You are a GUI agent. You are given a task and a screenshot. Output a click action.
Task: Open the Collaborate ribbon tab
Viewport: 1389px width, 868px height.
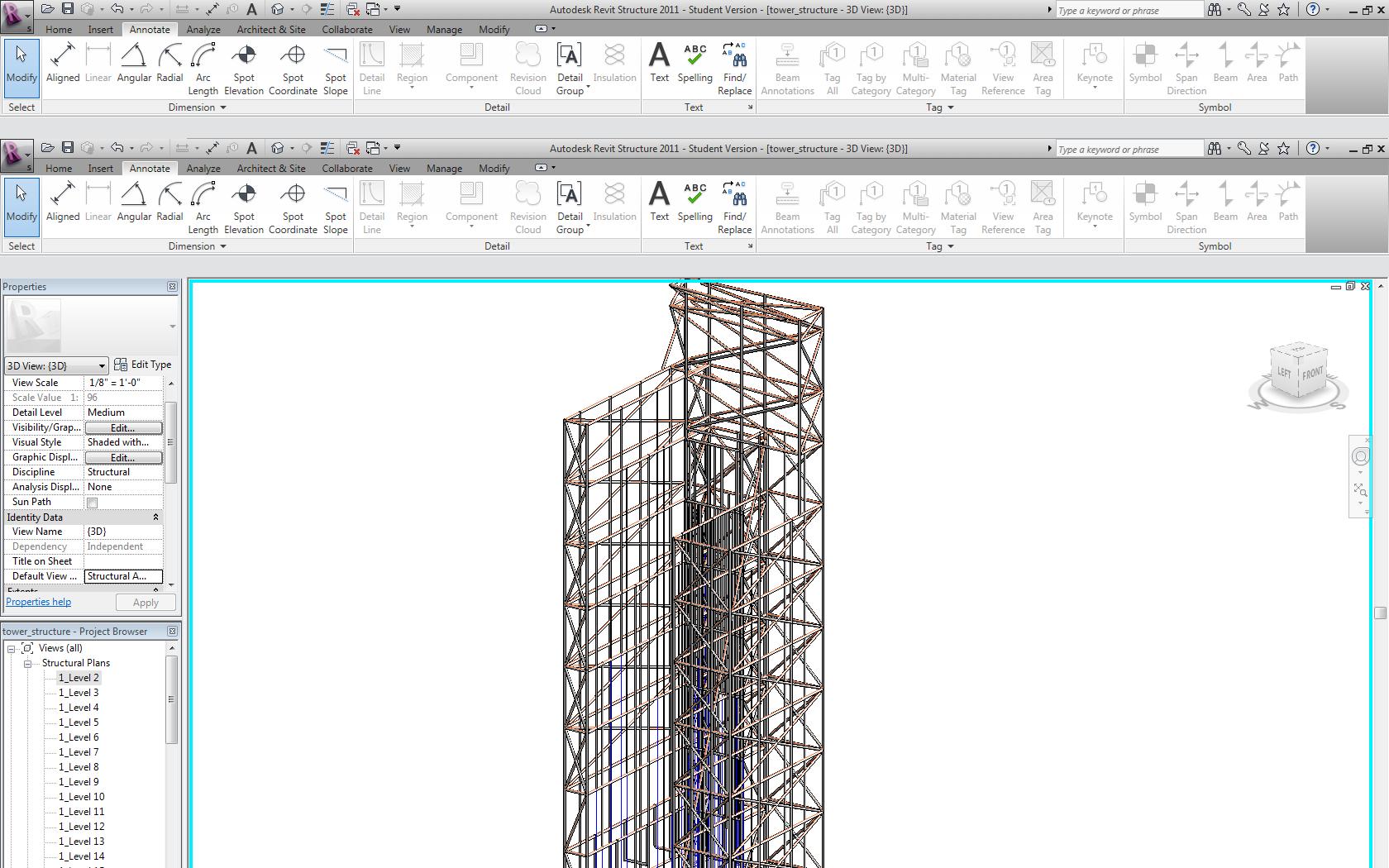click(x=346, y=29)
